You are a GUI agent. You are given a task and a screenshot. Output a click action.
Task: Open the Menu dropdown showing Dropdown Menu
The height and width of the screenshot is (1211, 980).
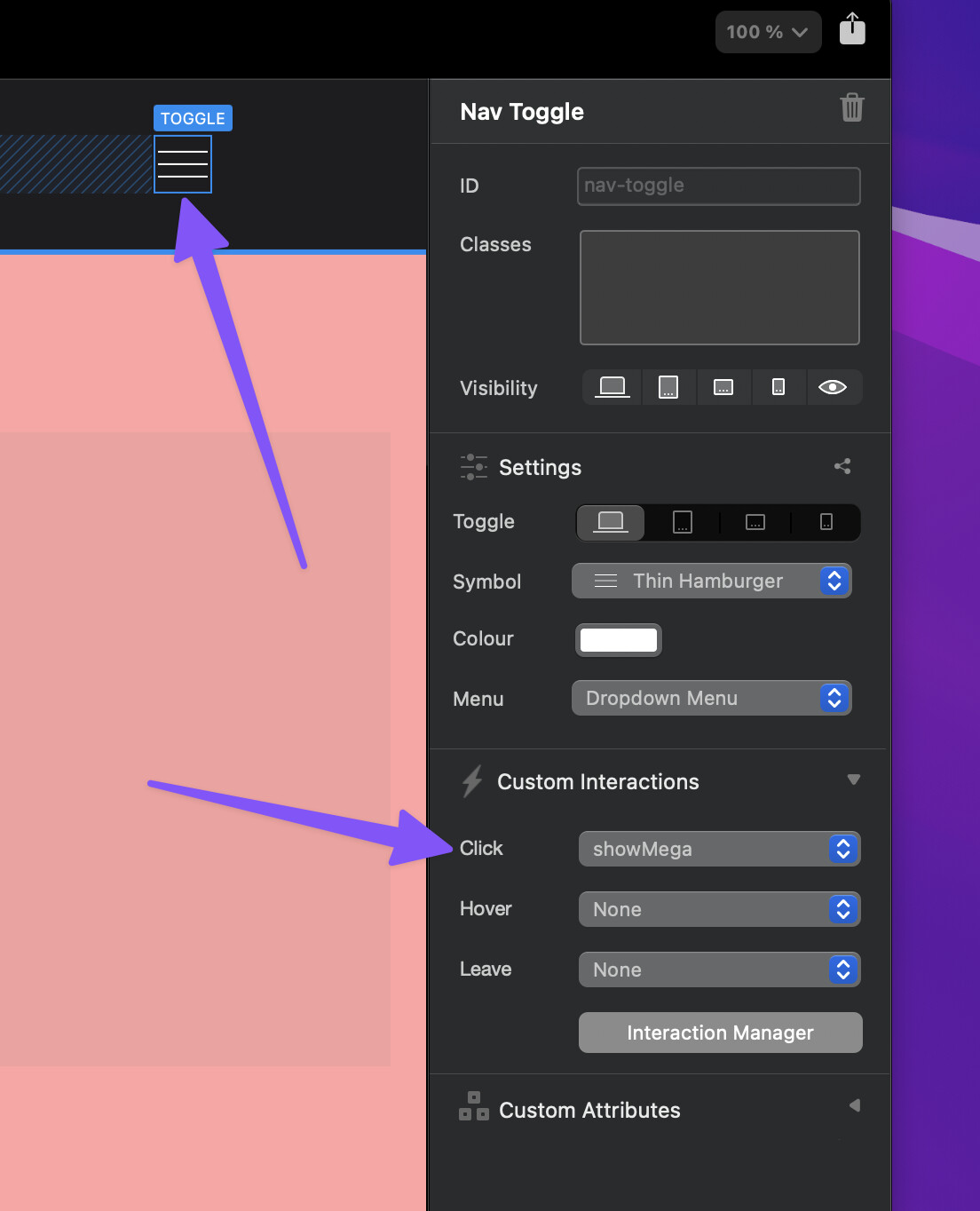click(x=711, y=699)
